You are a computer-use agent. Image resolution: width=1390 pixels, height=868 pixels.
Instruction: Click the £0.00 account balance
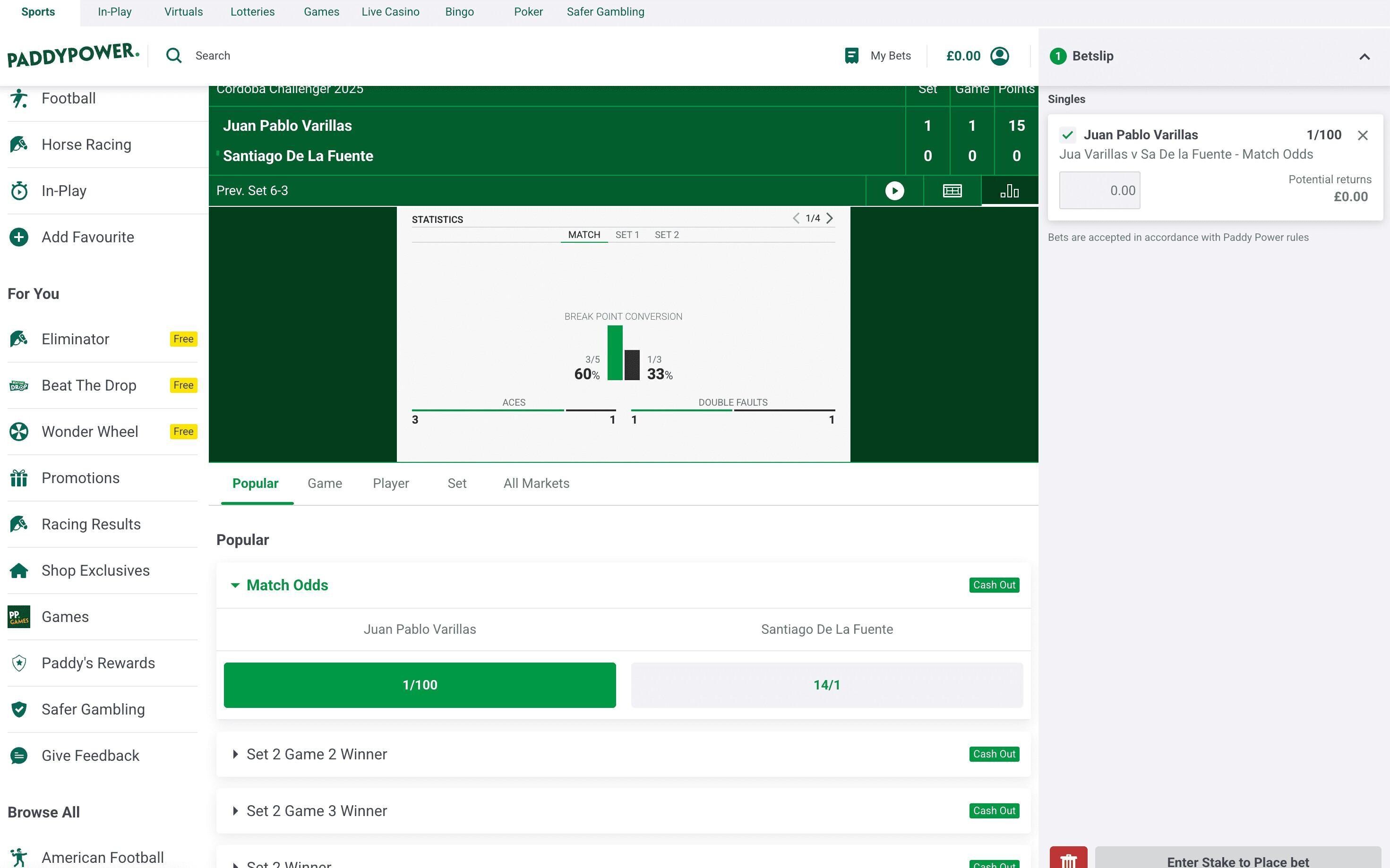click(x=963, y=56)
